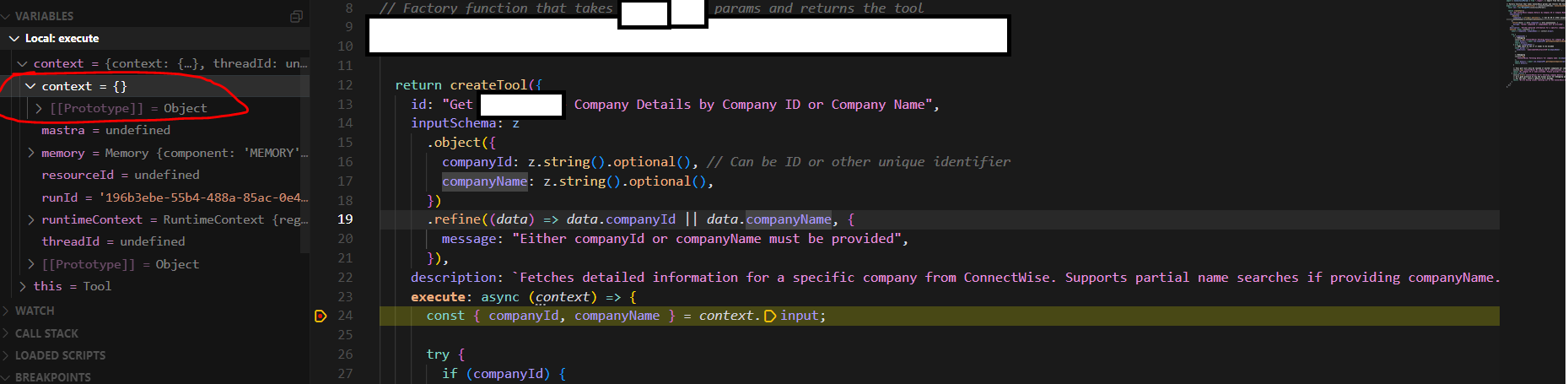Expand the [[Prototype]] below threadId

[x=30, y=264]
